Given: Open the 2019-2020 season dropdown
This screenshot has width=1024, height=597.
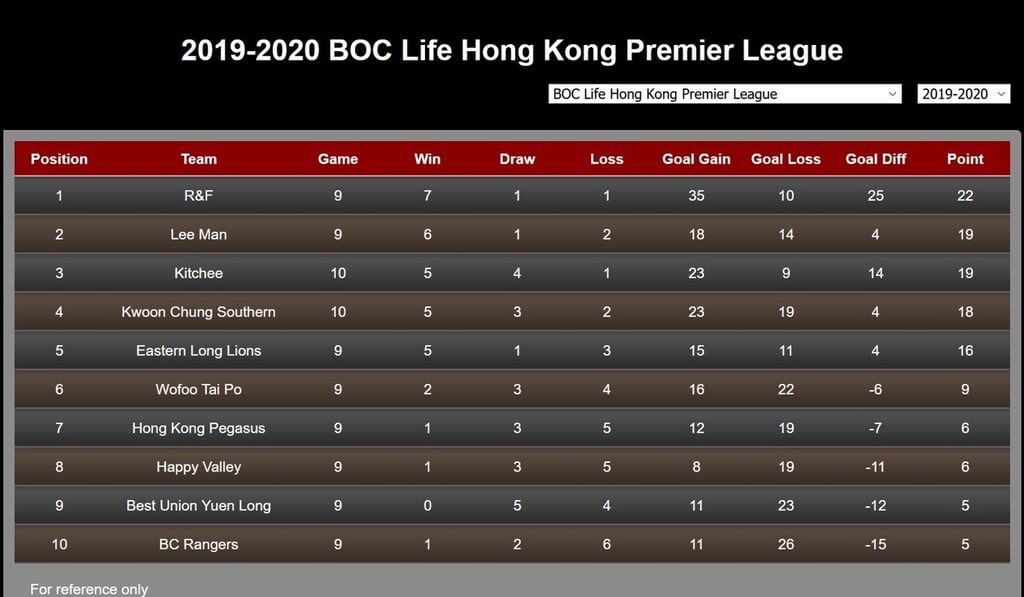Looking at the screenshot, I should pos(962,93).
